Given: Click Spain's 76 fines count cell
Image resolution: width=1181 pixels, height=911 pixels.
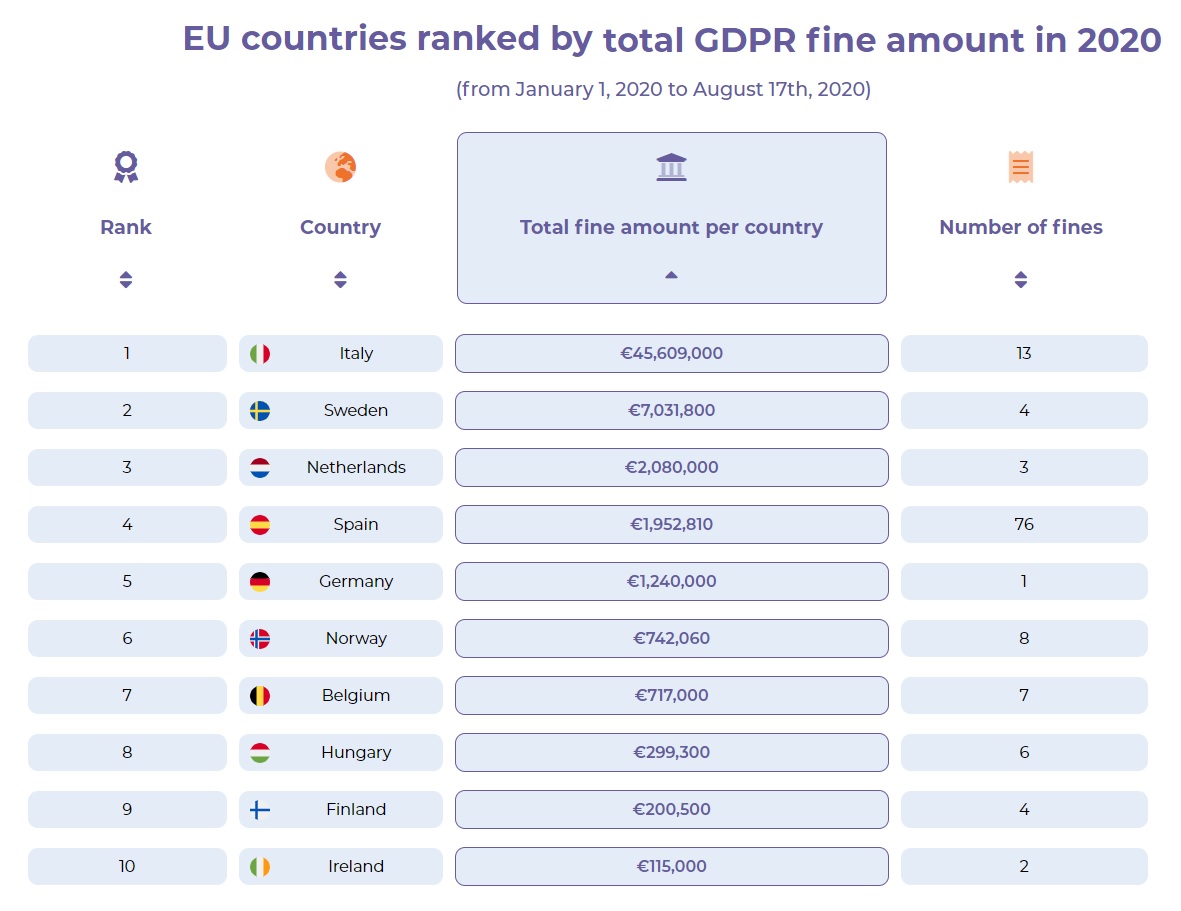Looking at the screenshot, I should point(1024,525).
